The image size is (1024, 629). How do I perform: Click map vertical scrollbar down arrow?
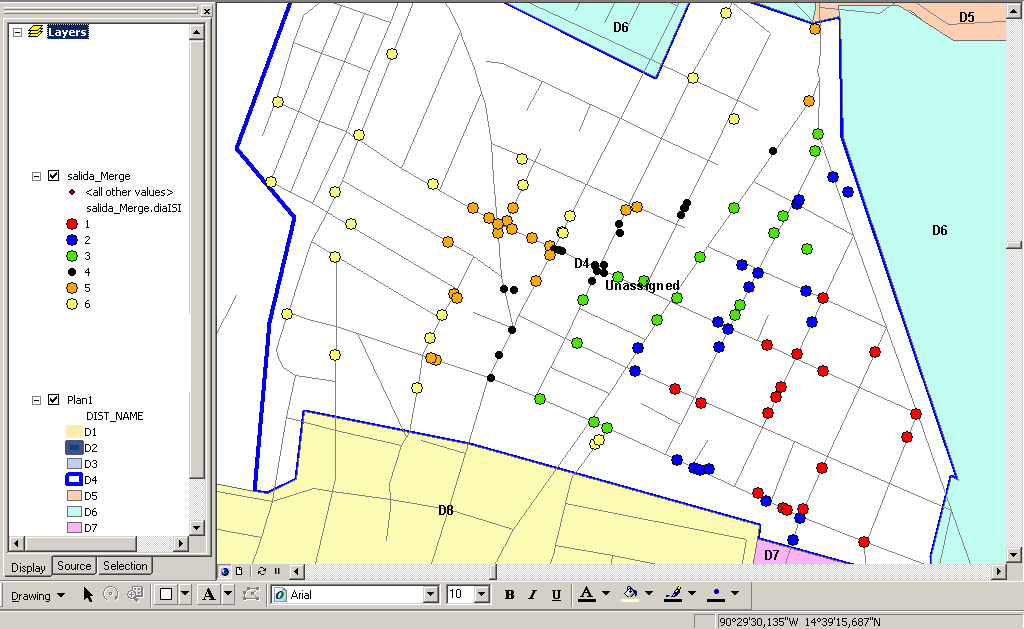[x=1014, y=555]
